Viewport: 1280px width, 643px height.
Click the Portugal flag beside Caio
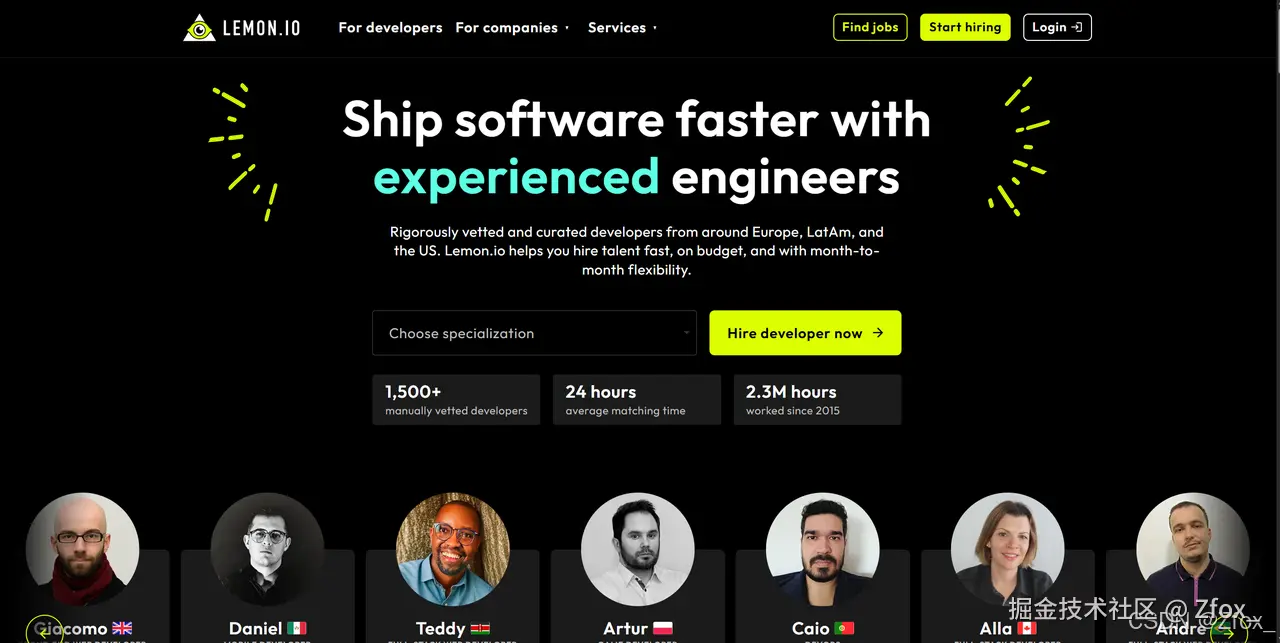pyautogui.click(x=844, y=628)
